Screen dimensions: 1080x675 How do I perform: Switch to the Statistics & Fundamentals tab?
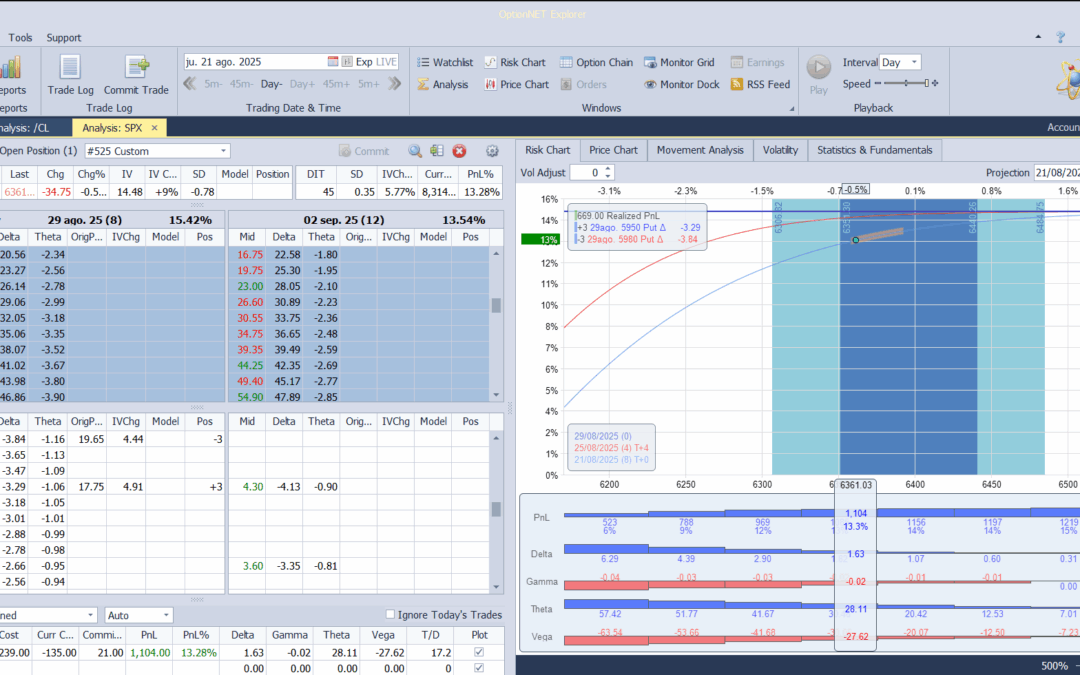click(874, 150)
